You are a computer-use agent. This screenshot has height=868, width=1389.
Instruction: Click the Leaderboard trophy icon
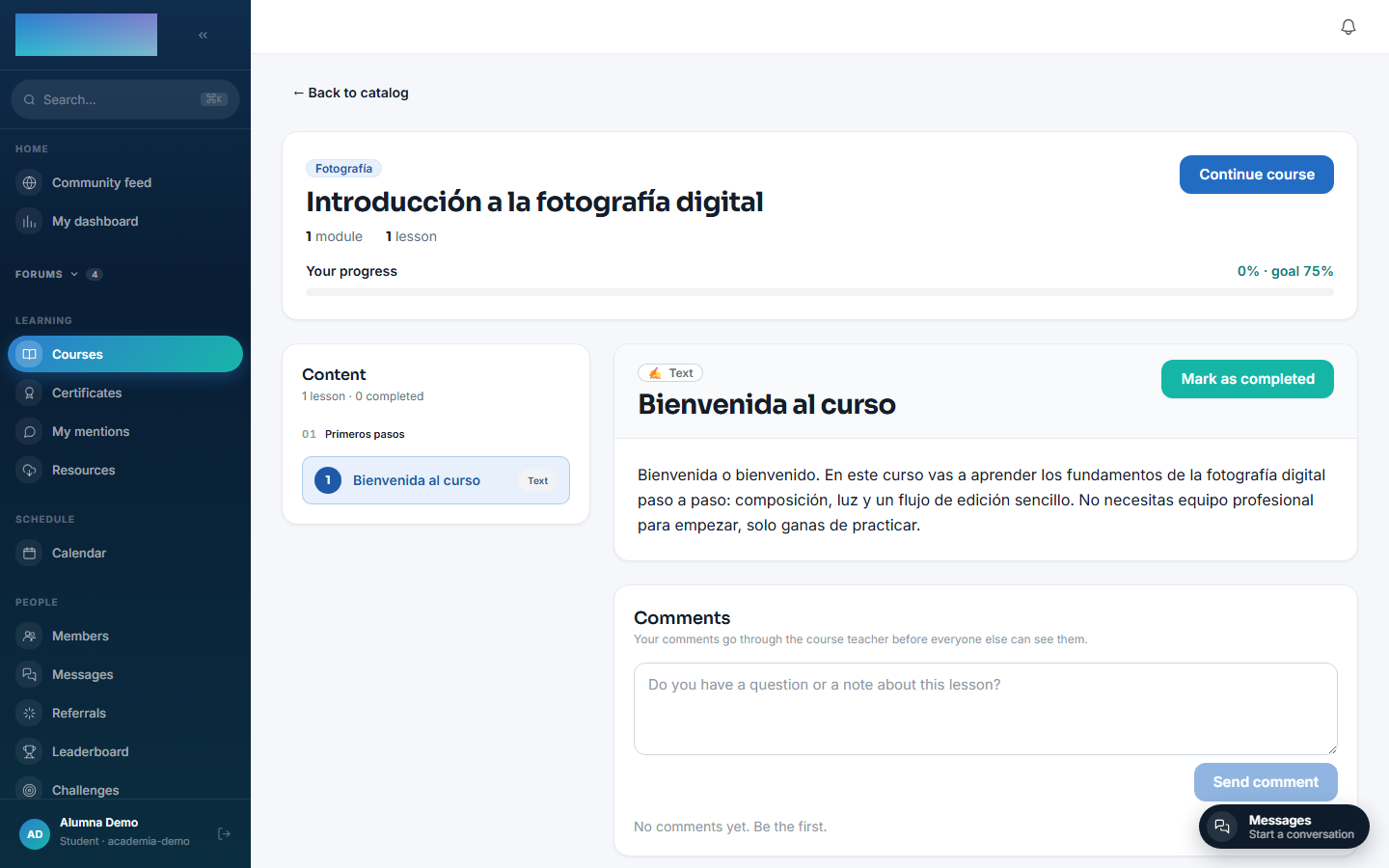(30, 751)
